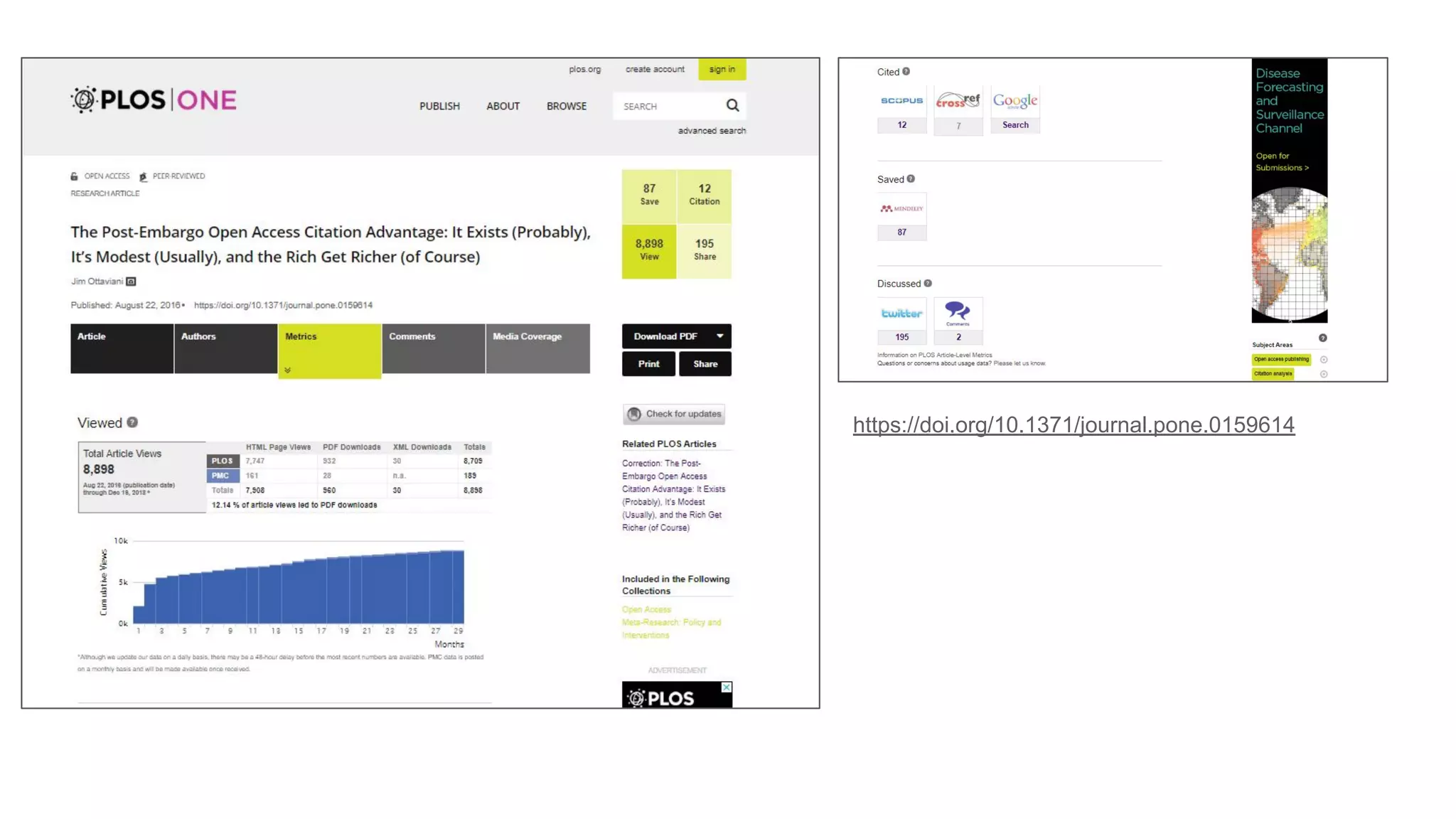1456x819 pixels.
Task: Click the author email envelope icon
Action: point(131,282)
